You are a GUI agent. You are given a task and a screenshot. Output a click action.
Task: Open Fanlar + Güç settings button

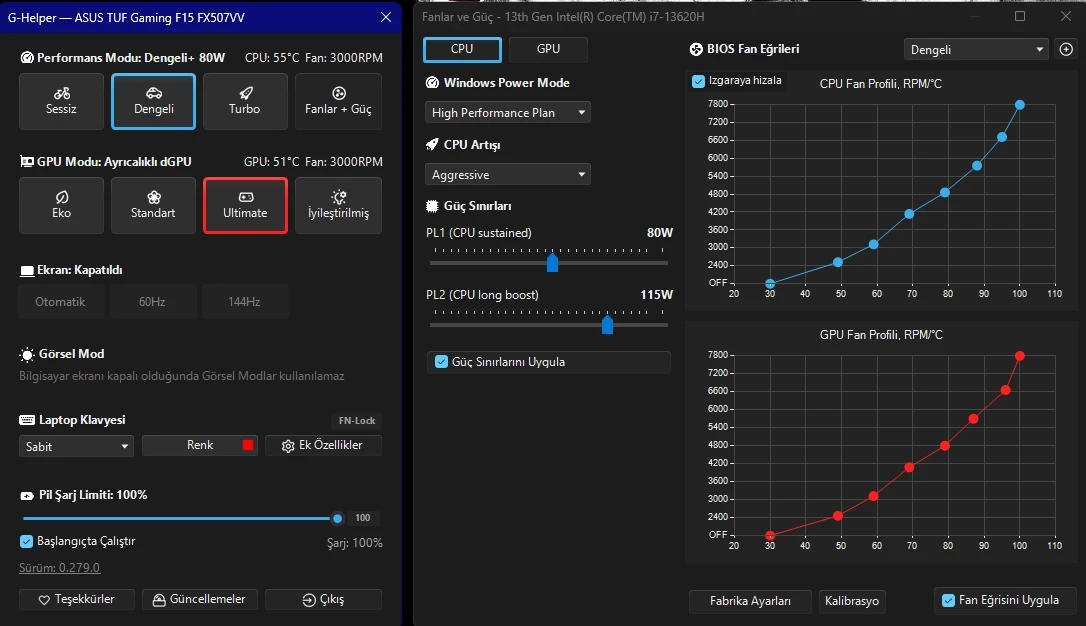[x=338, y=101]
